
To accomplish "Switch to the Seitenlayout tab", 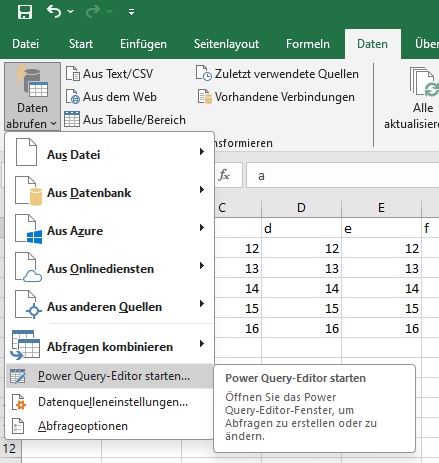I will (x=226, y=44).
